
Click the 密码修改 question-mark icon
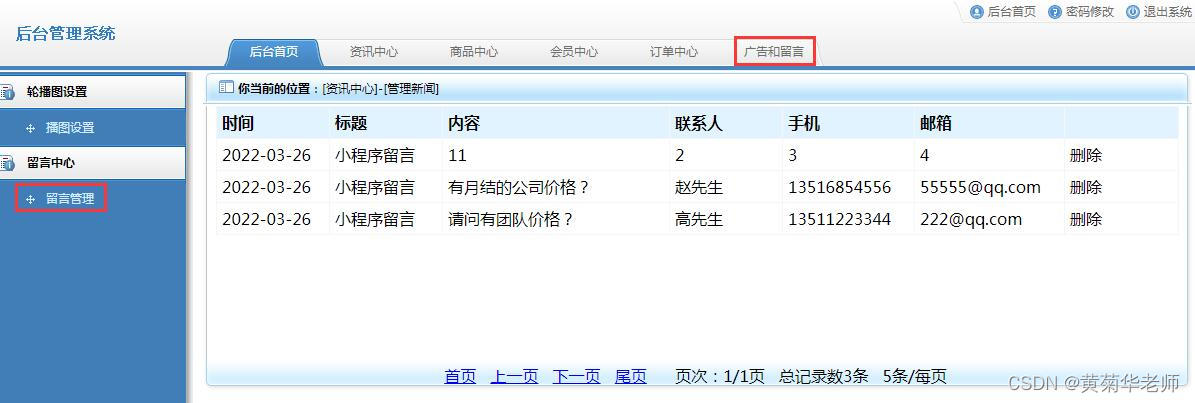point(1055,11)
